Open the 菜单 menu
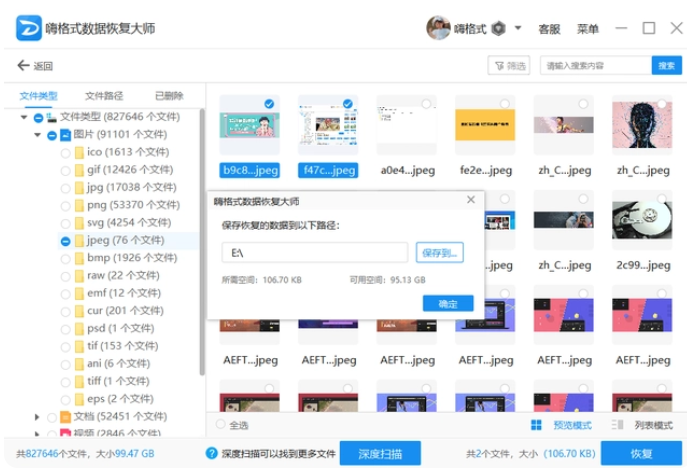 click(x=588, y=29)
